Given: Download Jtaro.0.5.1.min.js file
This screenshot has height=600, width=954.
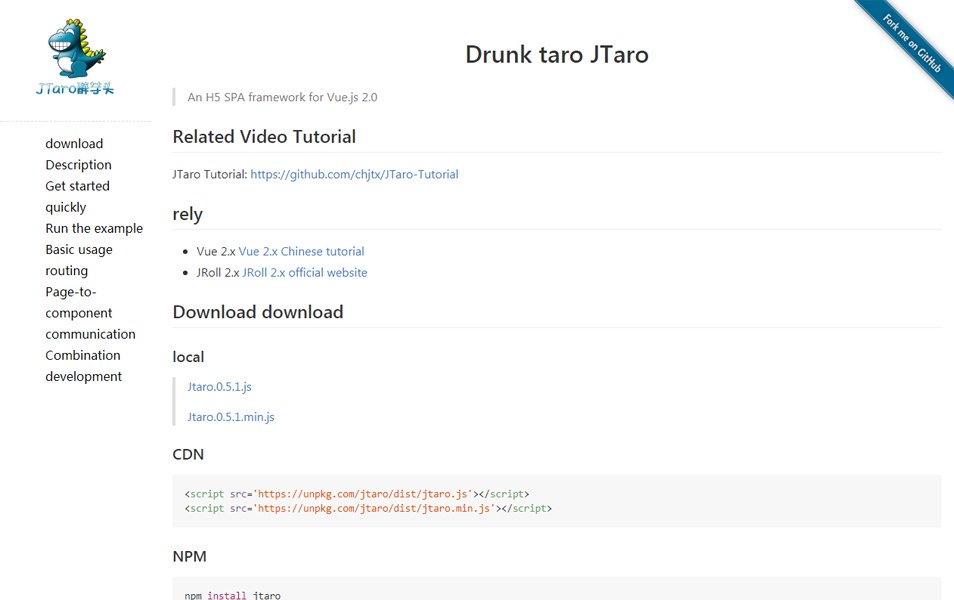Looking at the screenshot, I should [x=231, y=417].
